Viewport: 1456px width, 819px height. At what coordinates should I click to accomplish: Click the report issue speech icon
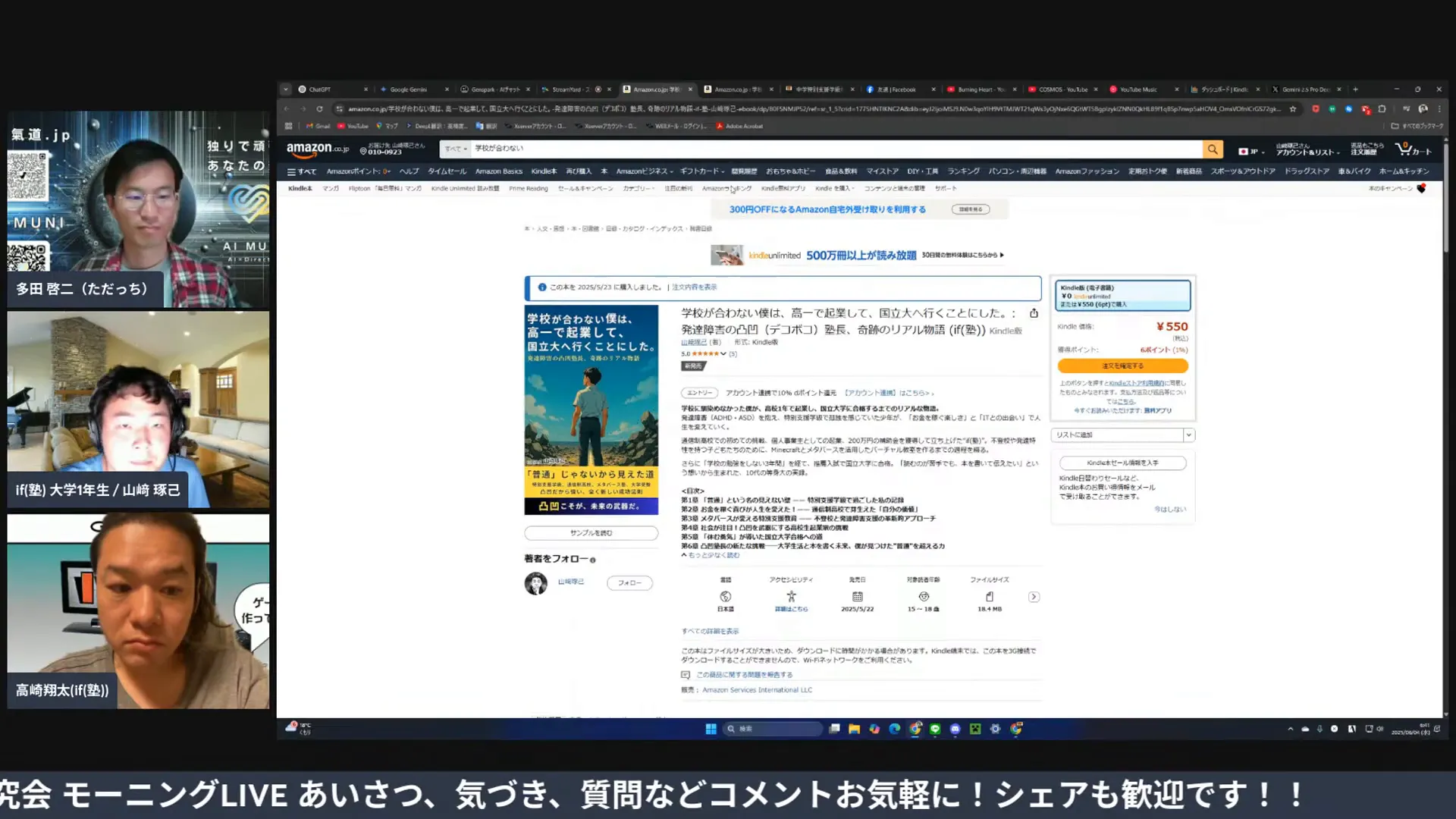tap(686, 675)
